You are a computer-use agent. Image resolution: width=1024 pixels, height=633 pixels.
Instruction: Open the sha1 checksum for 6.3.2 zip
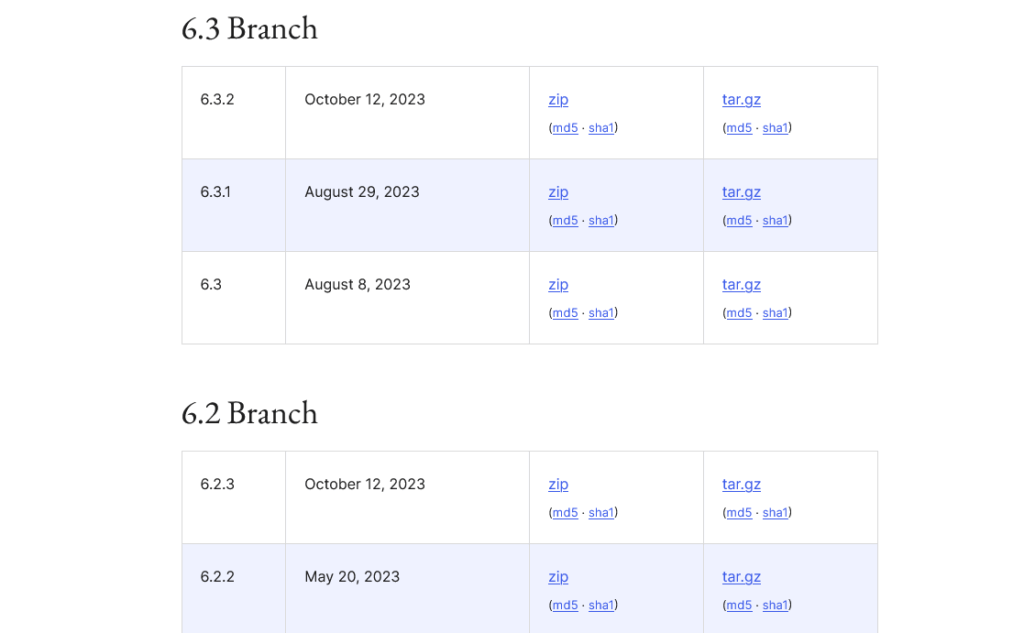pos(600,128)
